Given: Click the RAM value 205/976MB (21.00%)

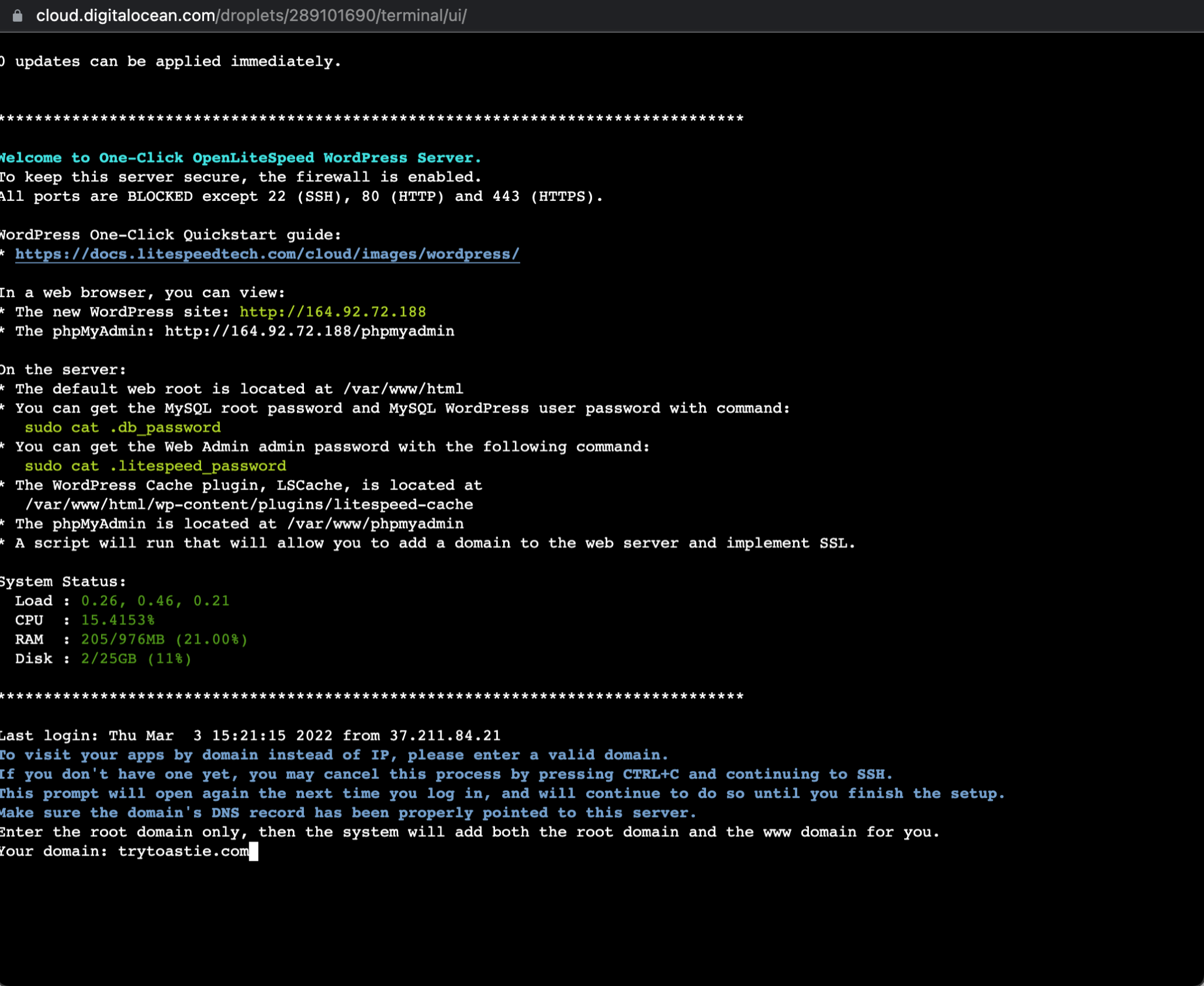Looking at the screenshot, I should click(x=165, y=640).
